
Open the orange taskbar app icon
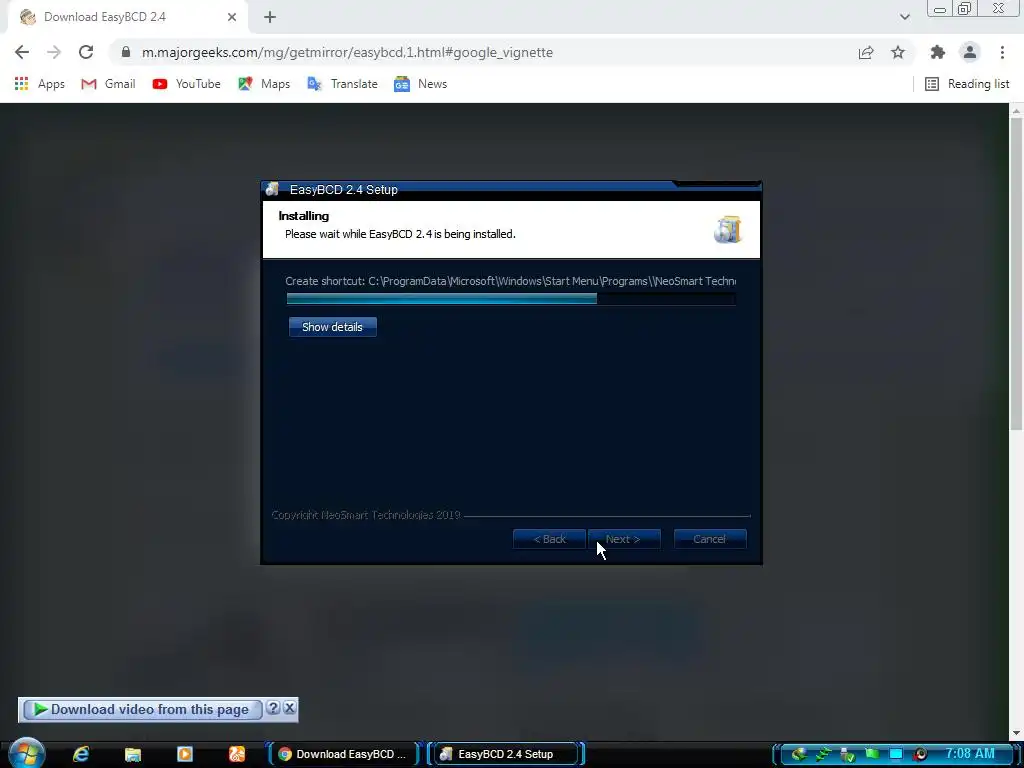tap(236, 754)
